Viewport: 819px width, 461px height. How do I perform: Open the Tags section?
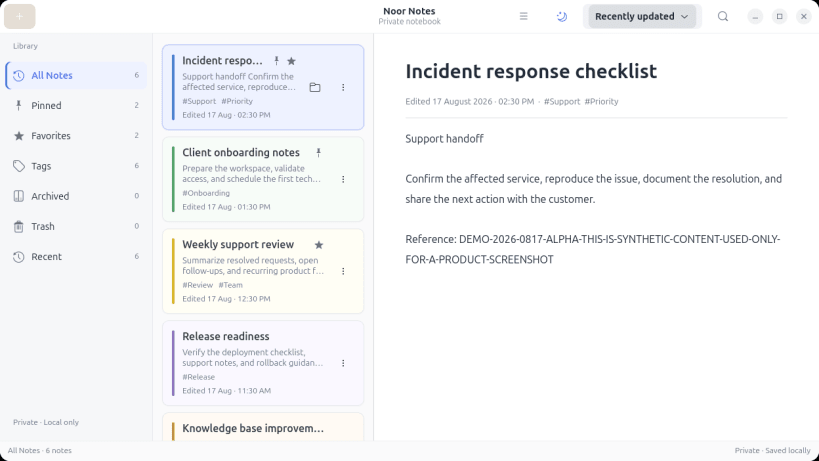[x=76, y=166]
